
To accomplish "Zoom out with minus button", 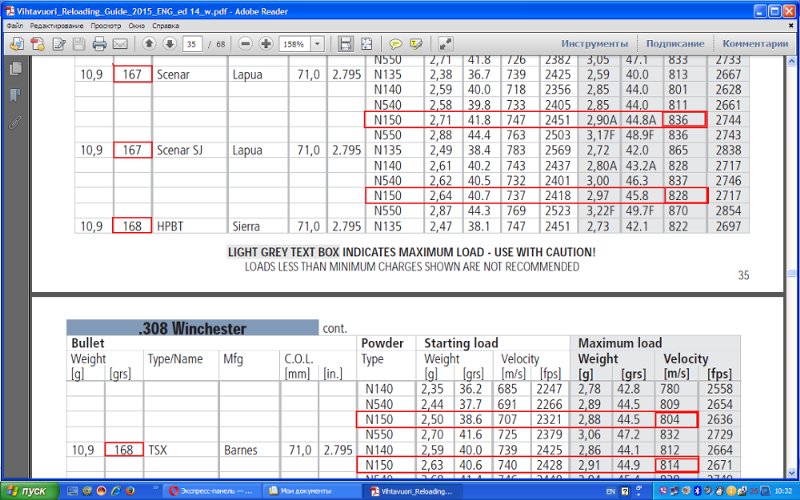I will 246,44.
